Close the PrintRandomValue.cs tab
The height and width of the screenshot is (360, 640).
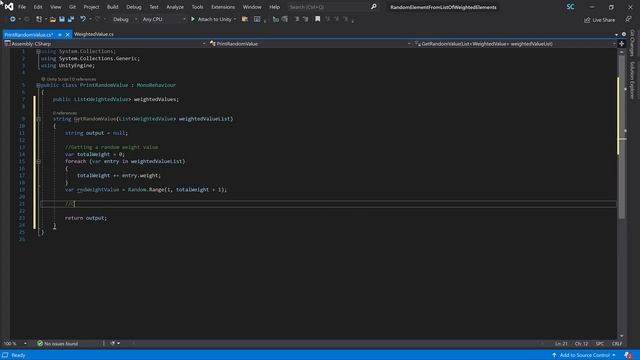(x=67, y=35)
